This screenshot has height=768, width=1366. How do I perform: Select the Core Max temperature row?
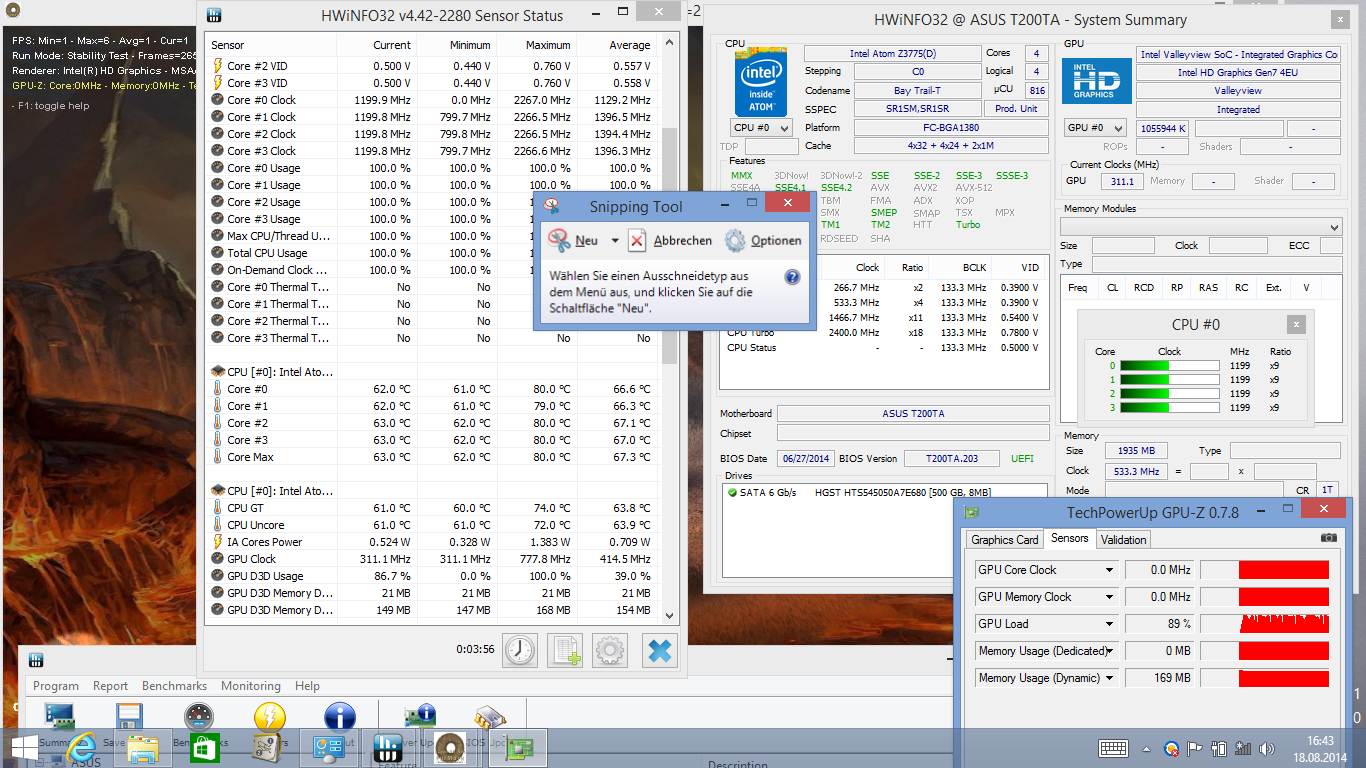pos(433,457)
